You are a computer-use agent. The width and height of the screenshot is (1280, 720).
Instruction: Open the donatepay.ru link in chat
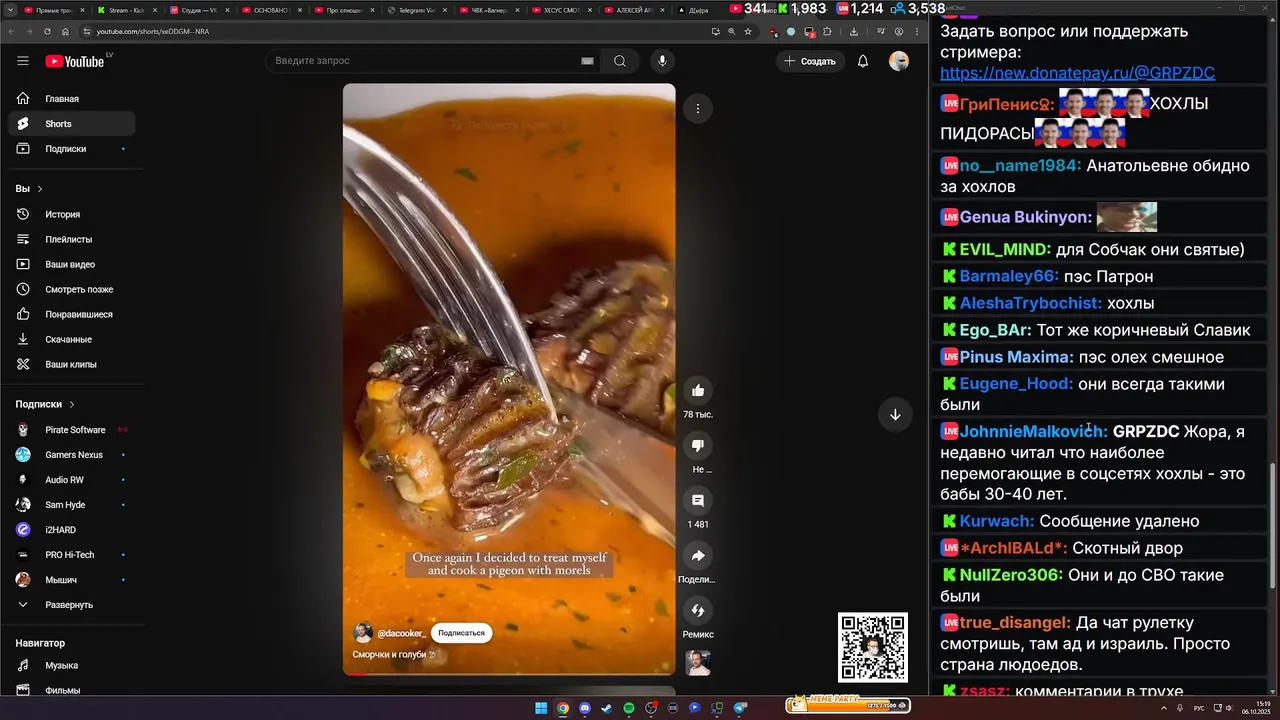(x=1077, y=73)
